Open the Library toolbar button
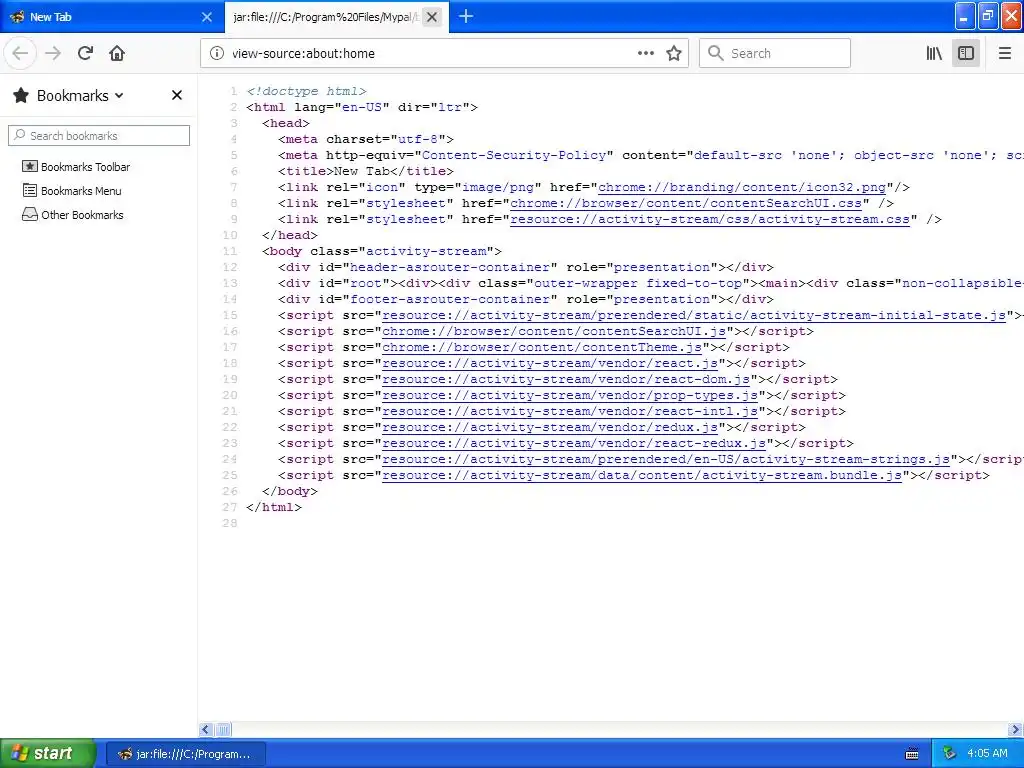The image size is (1024, 768). tap(934, 53)
